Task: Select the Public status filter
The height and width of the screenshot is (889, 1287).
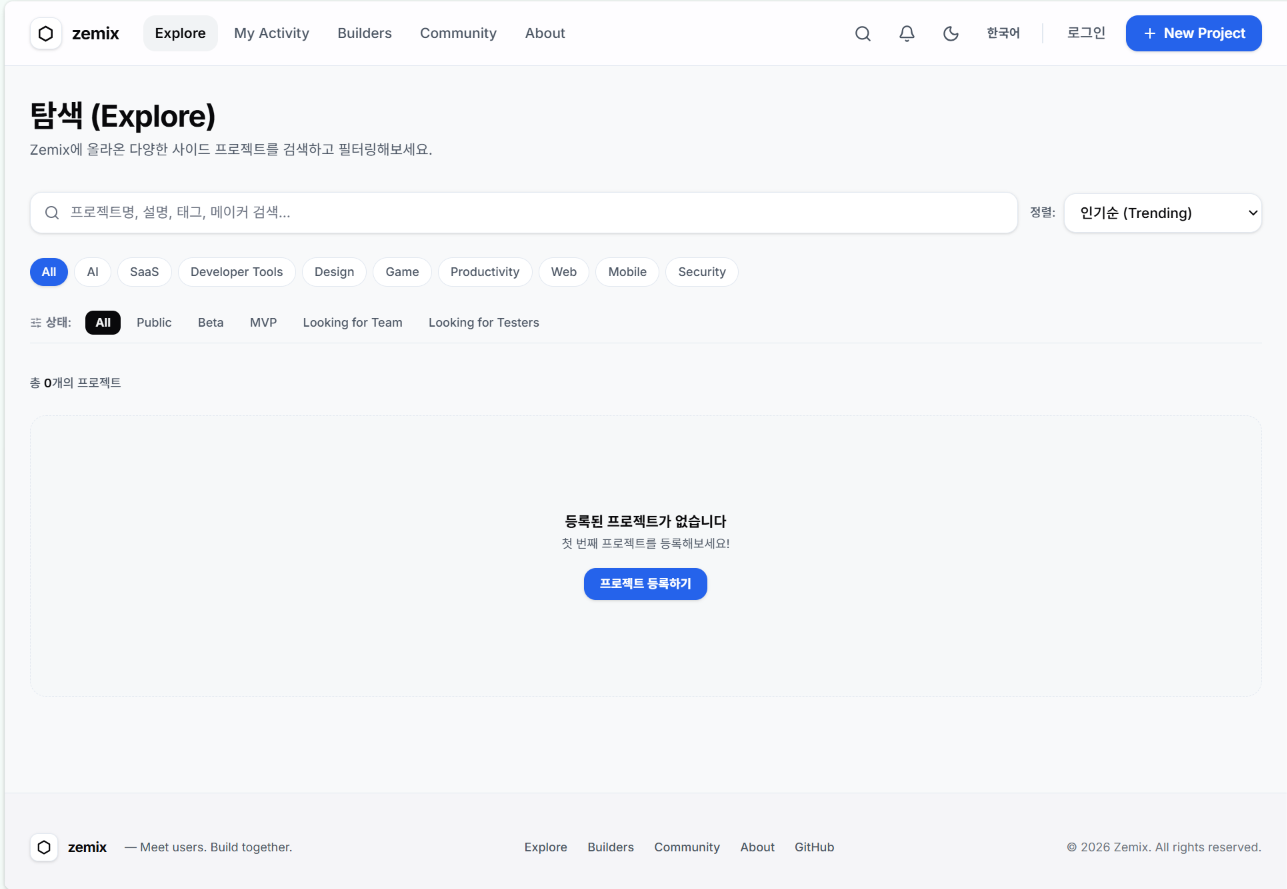Action: (x=154, y=323)
